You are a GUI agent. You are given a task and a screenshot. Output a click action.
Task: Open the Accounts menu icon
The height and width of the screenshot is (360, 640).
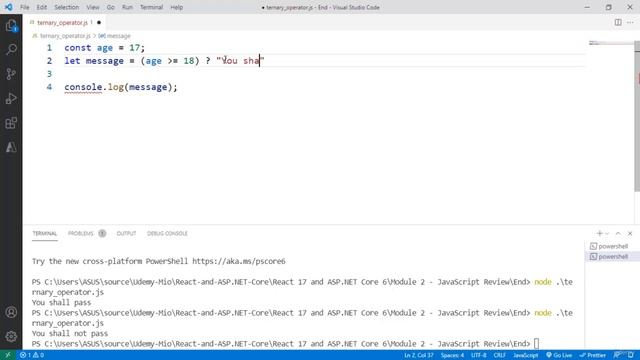(11, 312)
